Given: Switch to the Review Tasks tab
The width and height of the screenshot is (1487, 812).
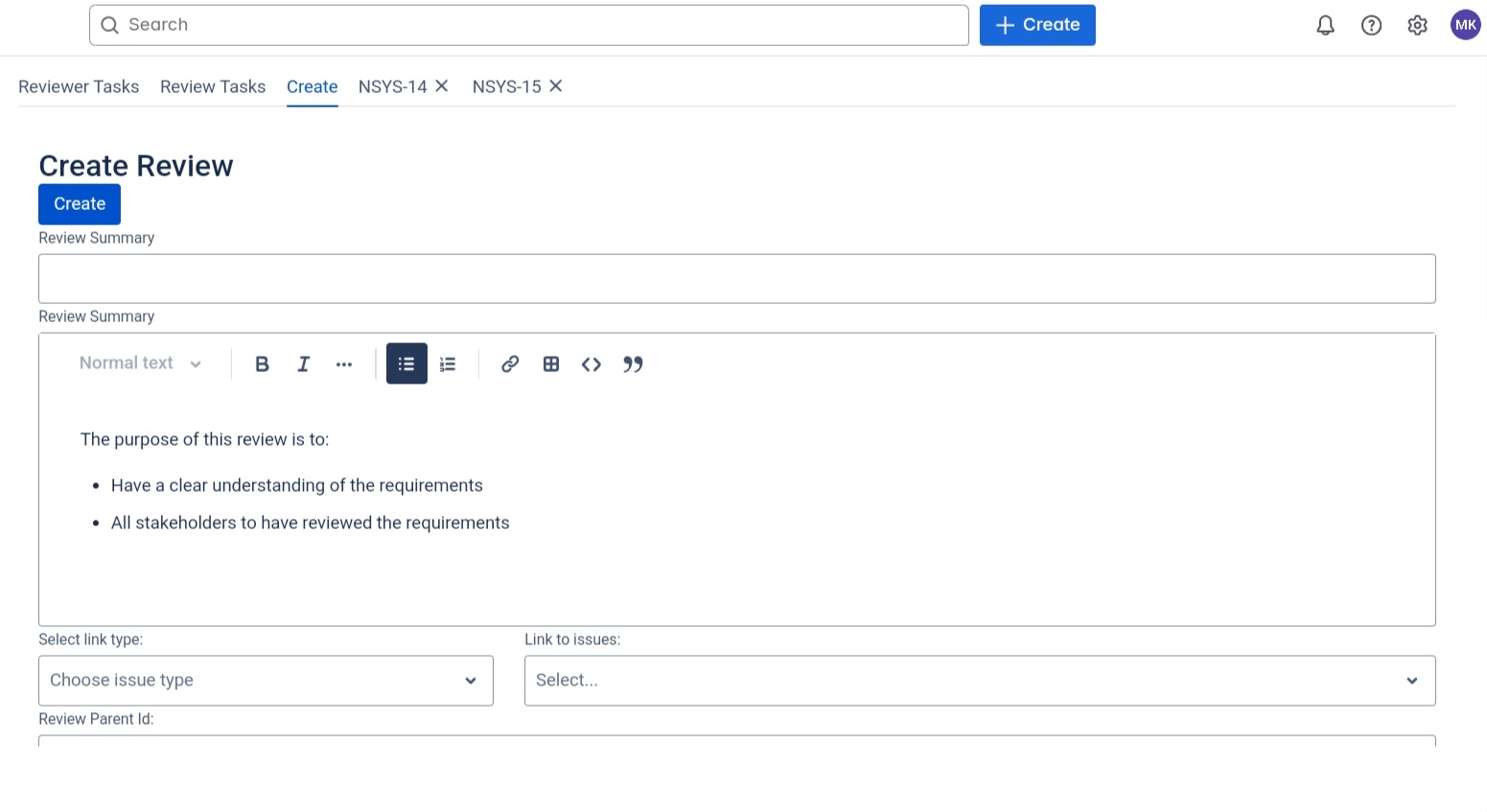Looking at the screenshot, I should point(213,86).
